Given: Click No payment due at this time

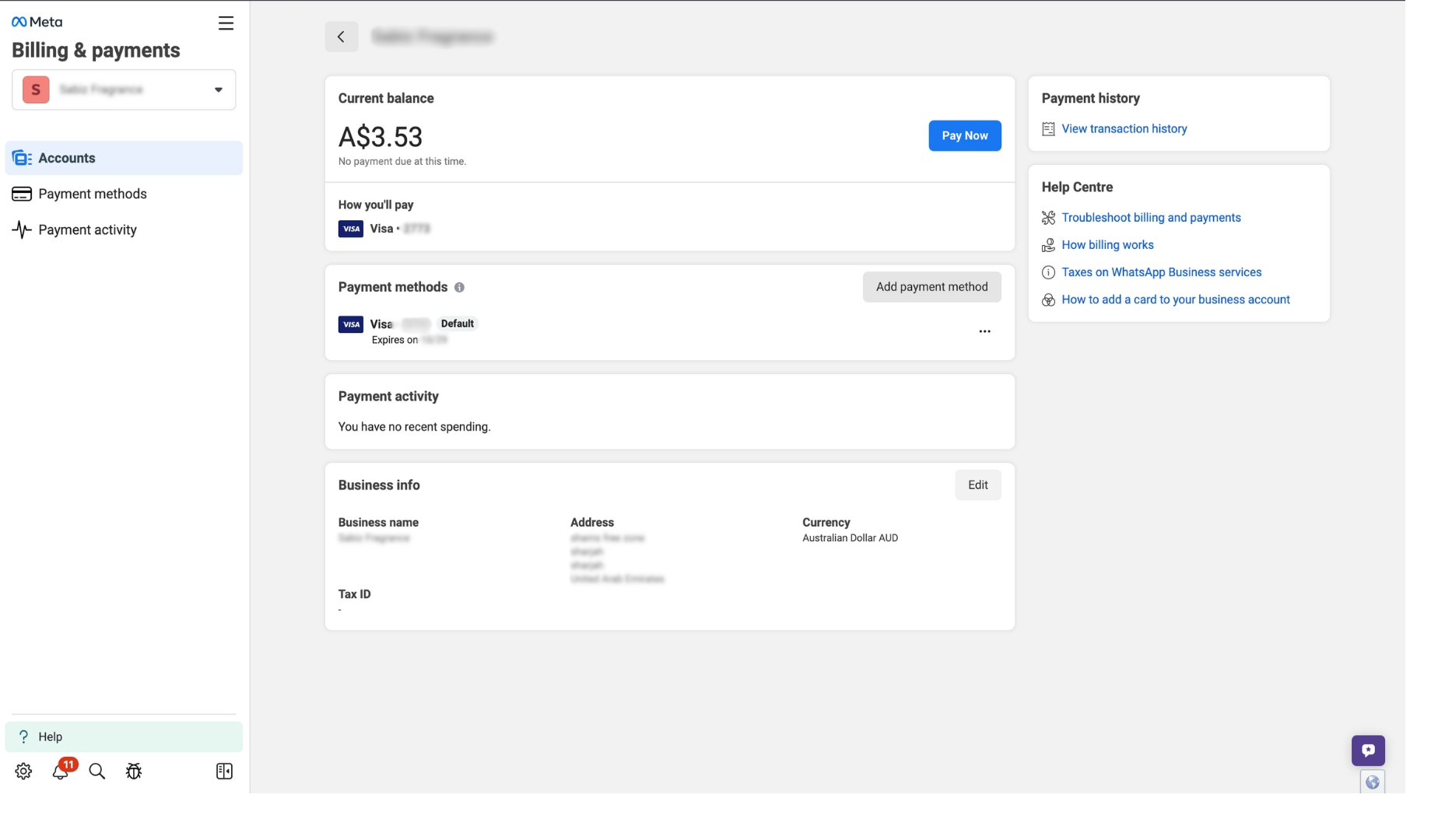Looking at the screenshot, I should (x=402, y=162).
